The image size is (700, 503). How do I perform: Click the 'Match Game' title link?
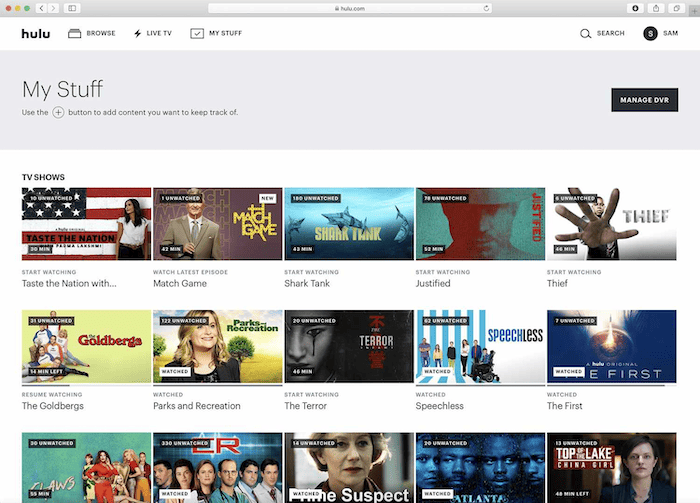point(180,283)
